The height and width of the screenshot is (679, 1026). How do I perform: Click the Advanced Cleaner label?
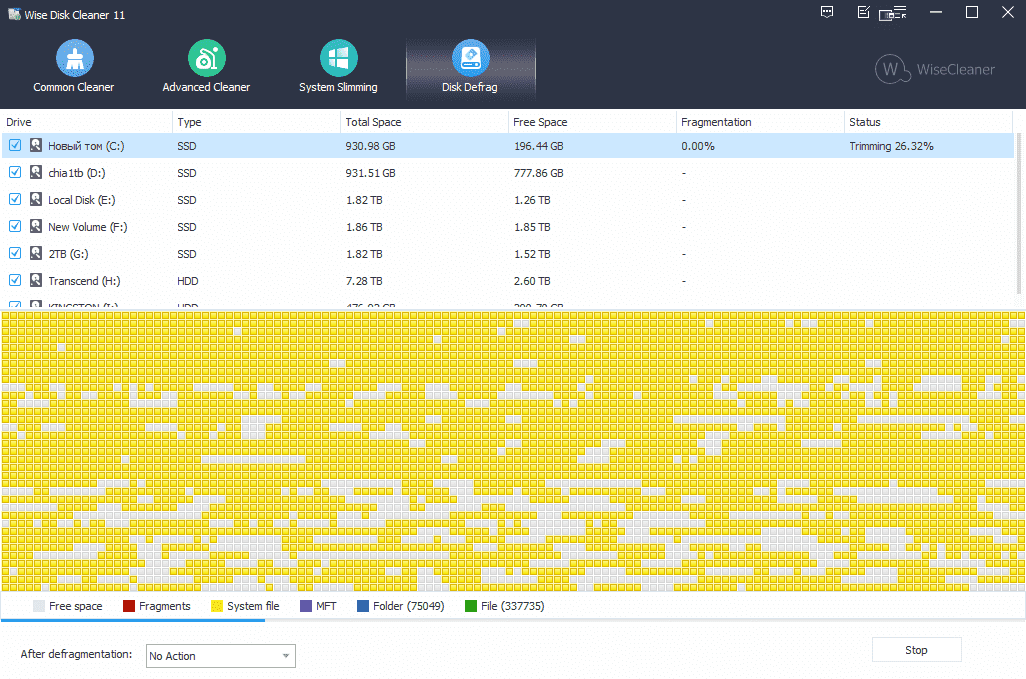[206, 87]
